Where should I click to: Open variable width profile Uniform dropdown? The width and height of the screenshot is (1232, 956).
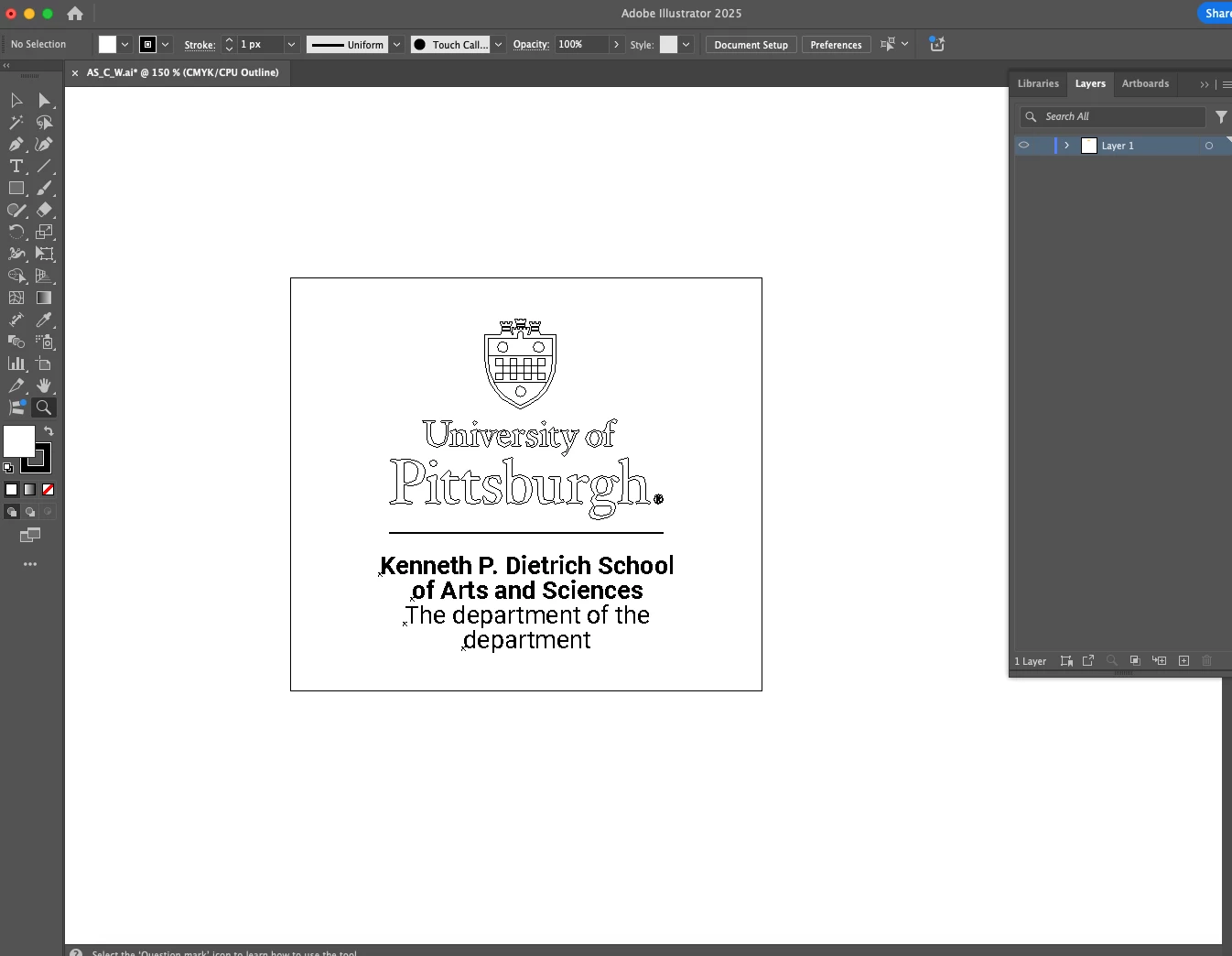click(396, 44)
